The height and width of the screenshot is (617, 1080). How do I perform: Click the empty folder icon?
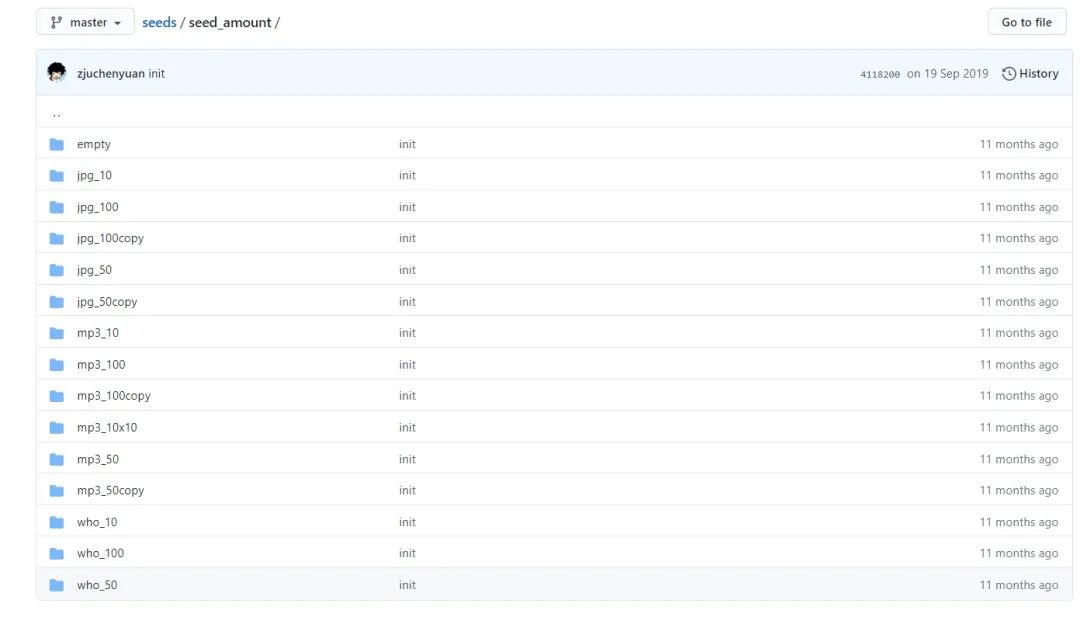click(x=57, y=144)
